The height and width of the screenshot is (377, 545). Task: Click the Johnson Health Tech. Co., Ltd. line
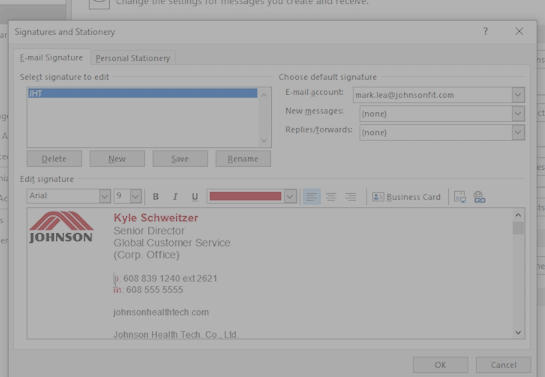click(176, 334)
